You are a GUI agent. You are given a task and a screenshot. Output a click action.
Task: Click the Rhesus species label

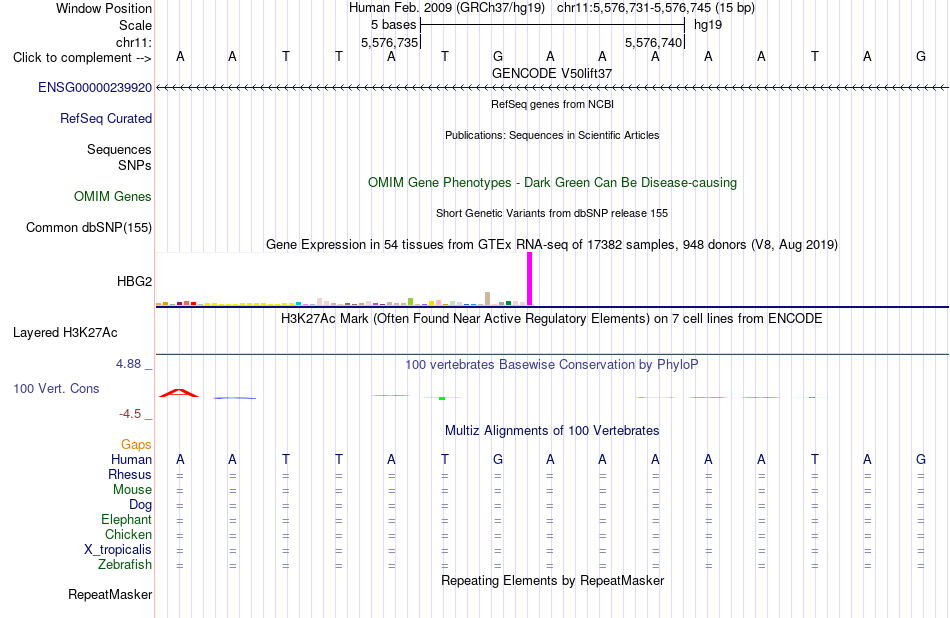[x=130, y=475]
